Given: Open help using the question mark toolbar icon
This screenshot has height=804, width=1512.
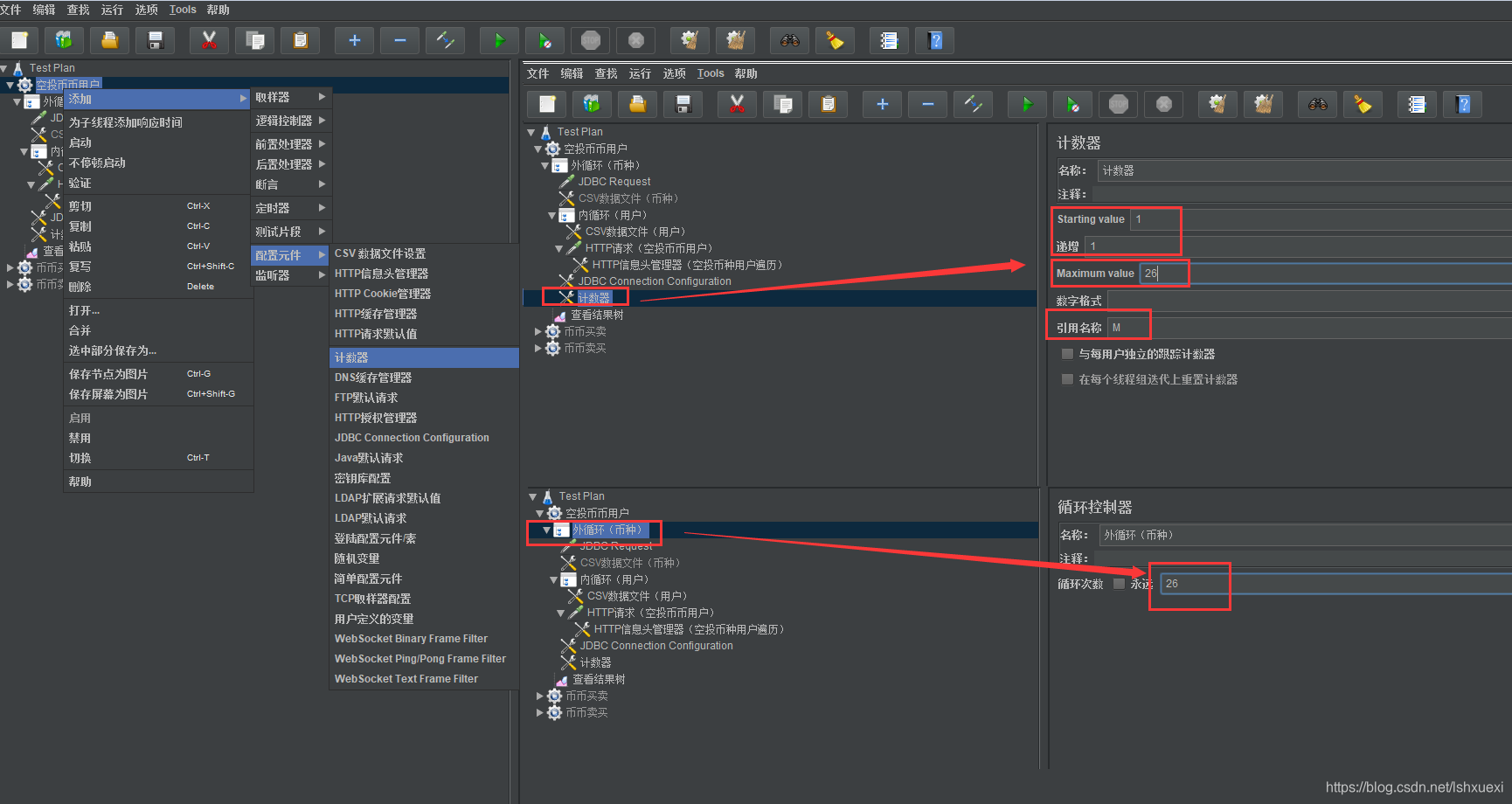Looking at the screenshot, I should pos(934,40).
